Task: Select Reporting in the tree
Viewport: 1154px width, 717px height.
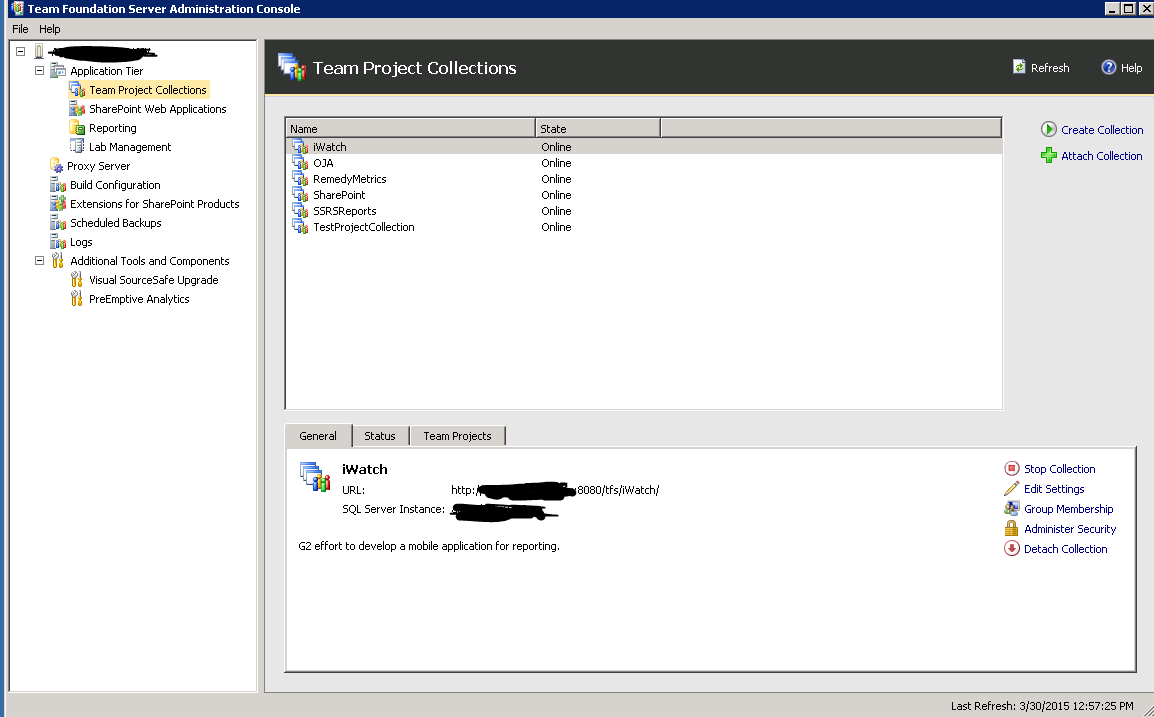Action: pos(113,128)
